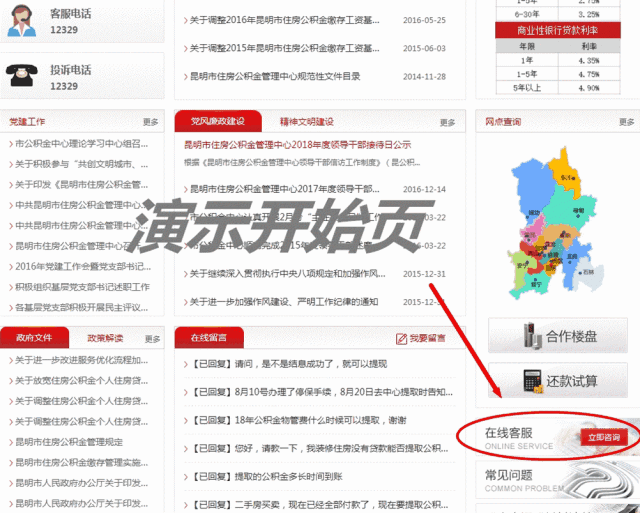The width and height of the screenshot is (640, 513).
Task: Click the customer service agent icon
Action: click(22, 20)
